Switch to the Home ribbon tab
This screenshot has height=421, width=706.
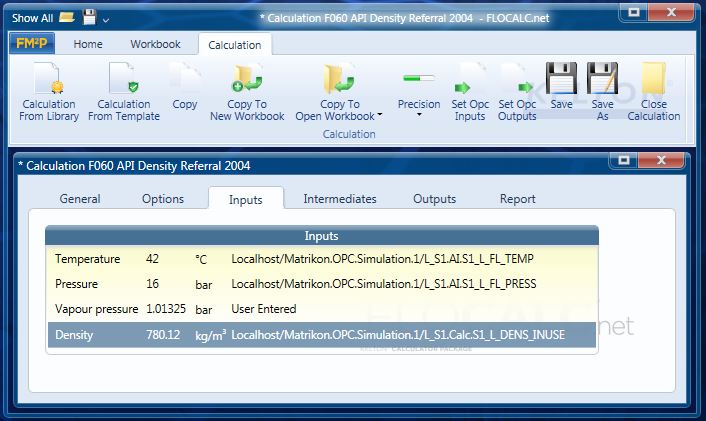[88, 44]
